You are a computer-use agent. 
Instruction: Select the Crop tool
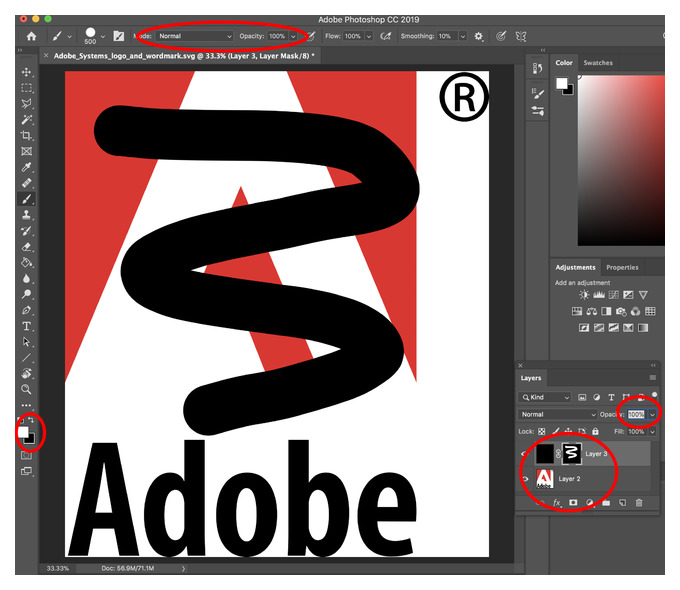(x=26, y=135)
